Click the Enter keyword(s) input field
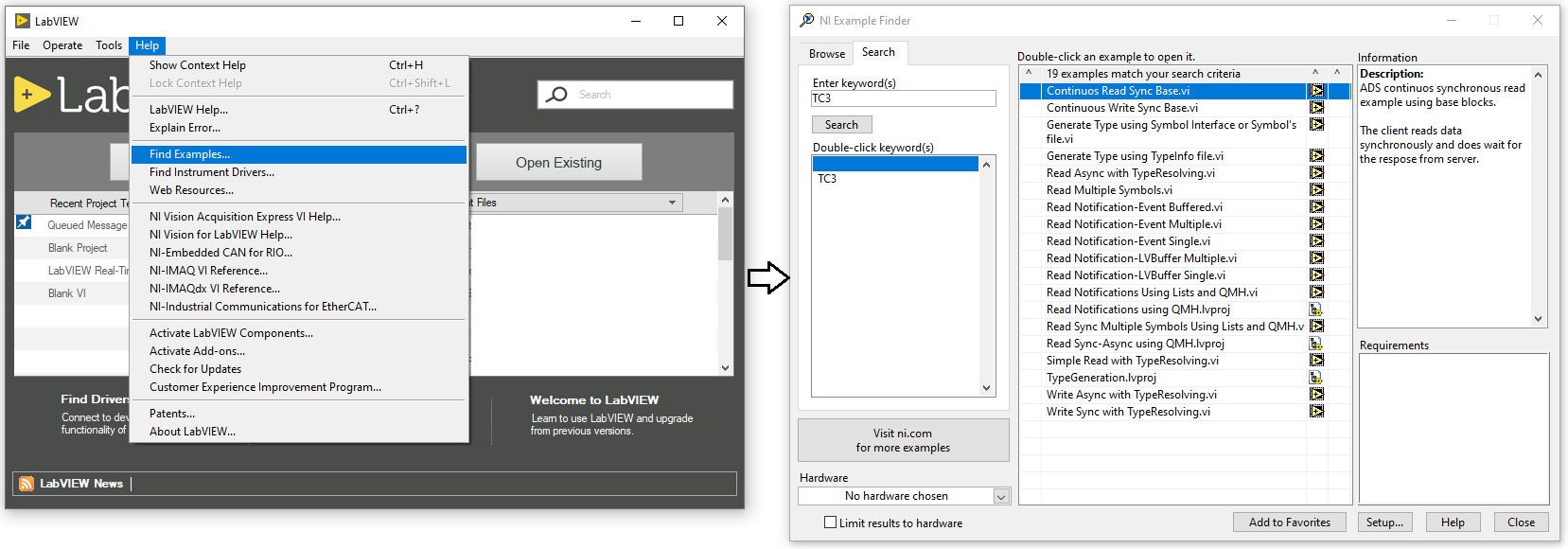The height and width of the screenshot is (549, 1568). (904, 98)
